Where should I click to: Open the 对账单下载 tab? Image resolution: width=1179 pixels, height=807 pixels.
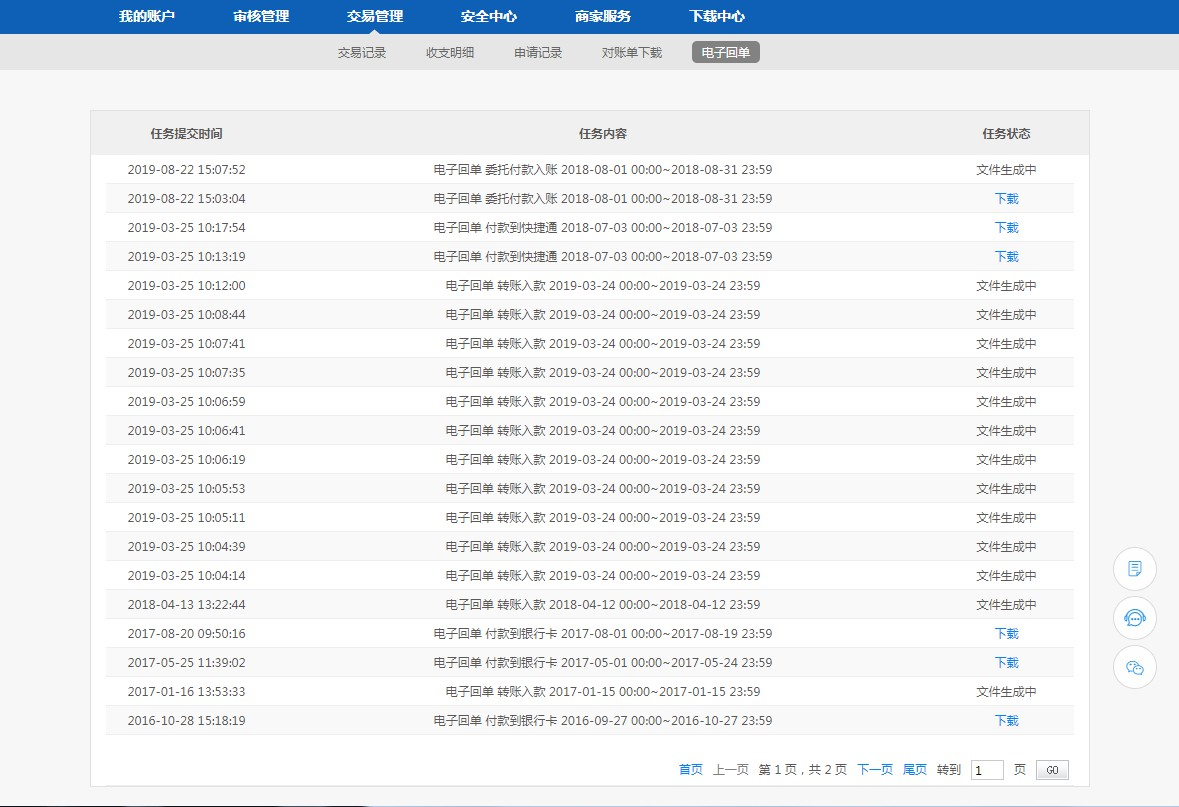pos(632,52)
